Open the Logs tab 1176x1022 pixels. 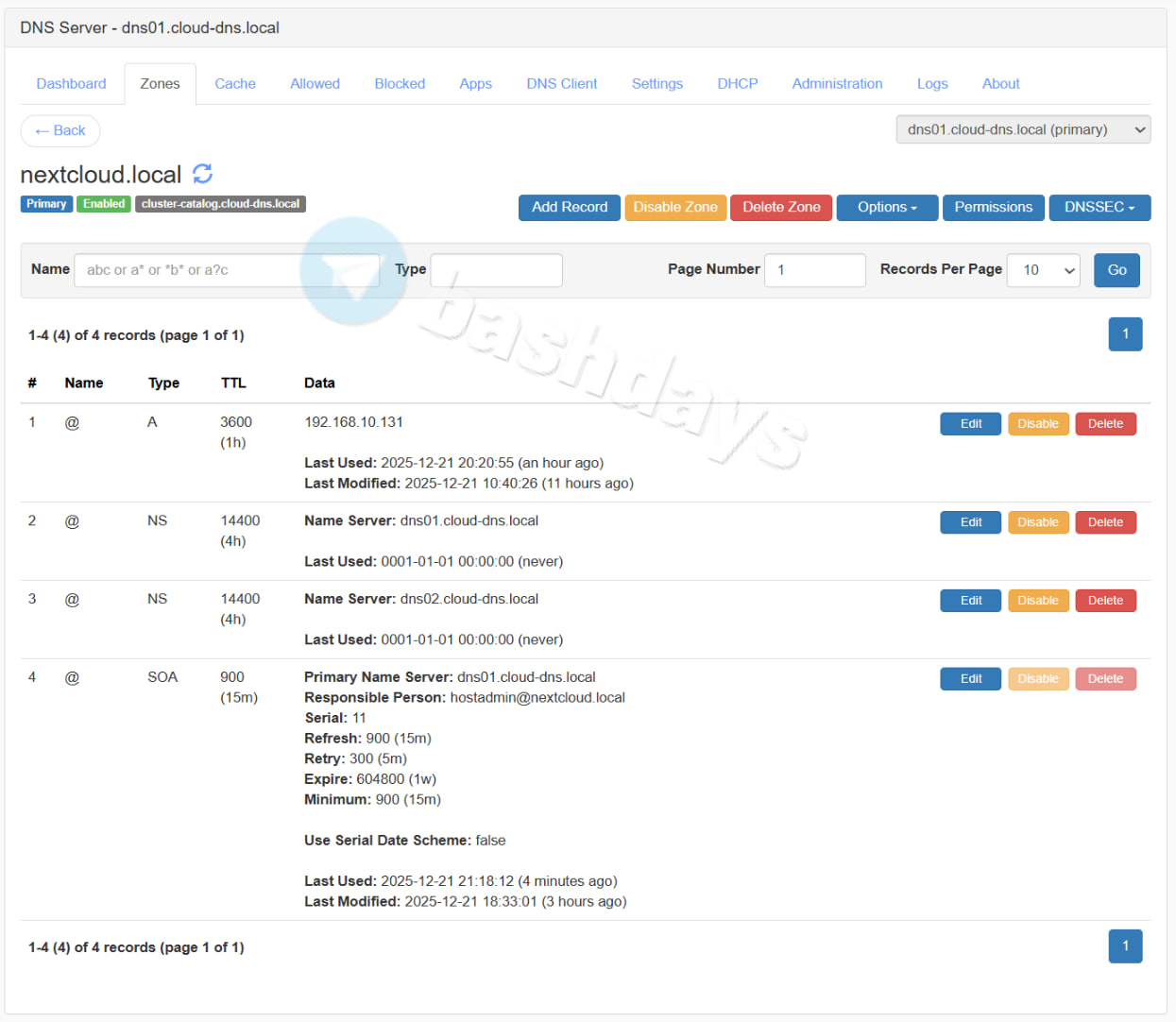(x=931, y=84)
